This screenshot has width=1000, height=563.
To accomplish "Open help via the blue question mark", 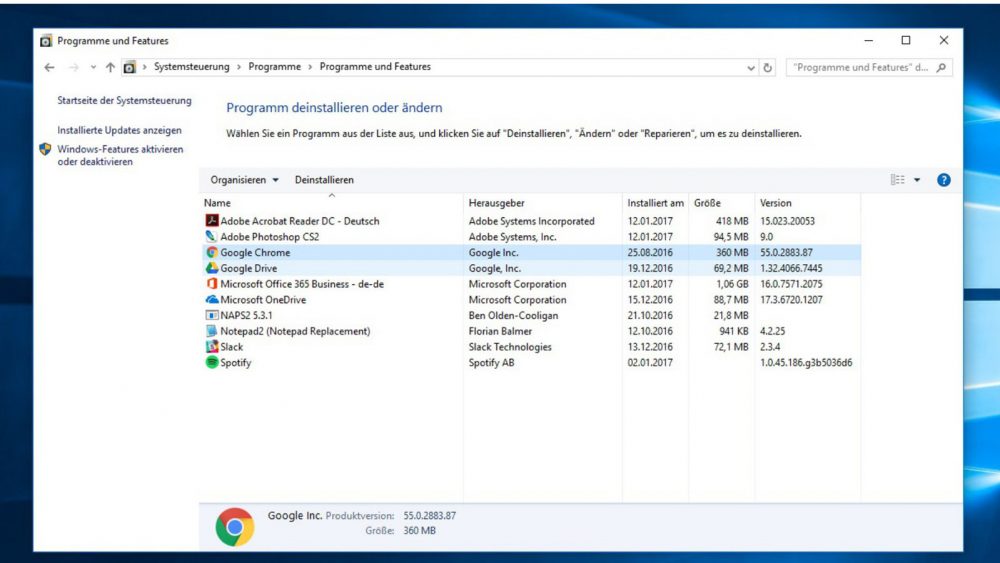I will coord(943,180).
